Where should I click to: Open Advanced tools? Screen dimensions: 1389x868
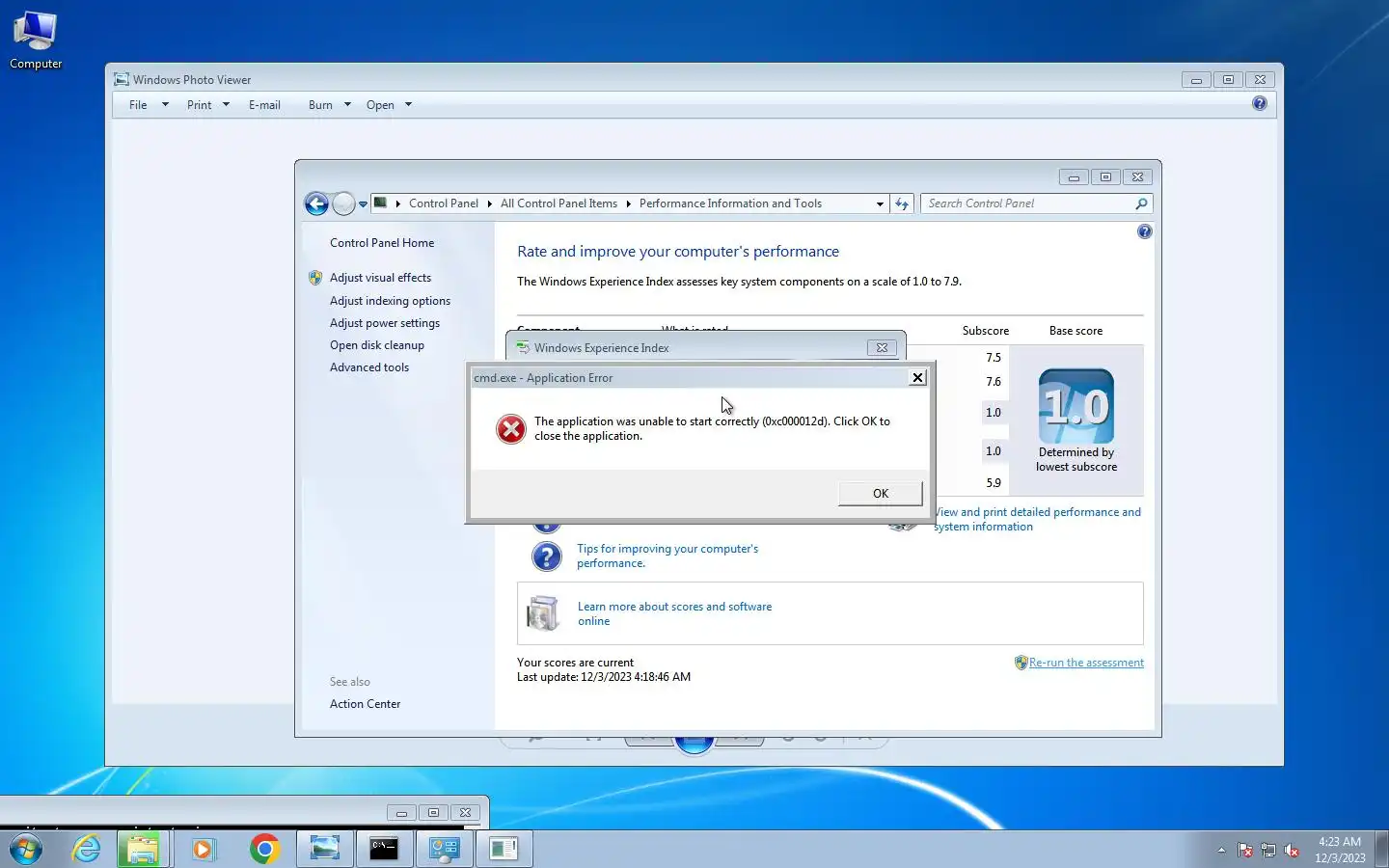tap(369, 367)
